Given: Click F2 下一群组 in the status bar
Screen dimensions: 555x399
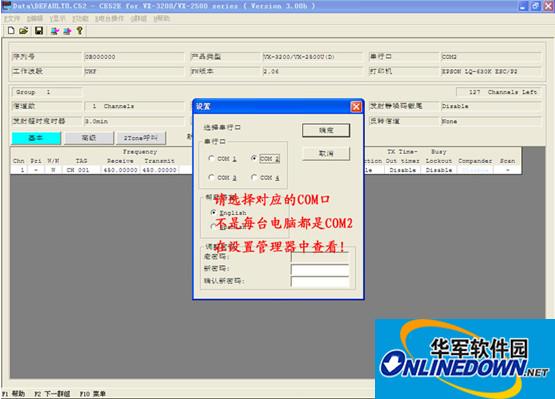Looking at the screenshot, I should tap(52, 394).
